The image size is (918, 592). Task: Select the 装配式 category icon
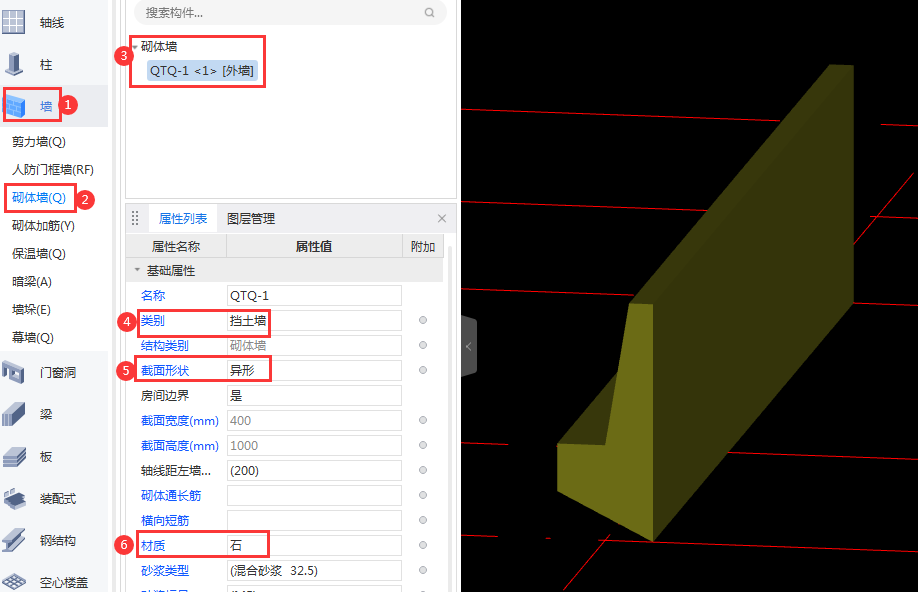pyautogui.click(x=15, y=499)
